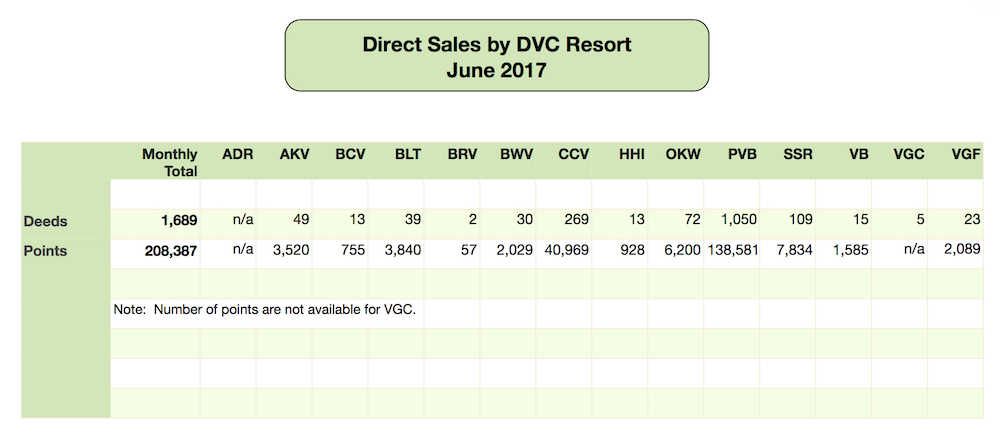Click the VGF points value 2,089
Viewport: 1000px width, 442px height.
962,250
